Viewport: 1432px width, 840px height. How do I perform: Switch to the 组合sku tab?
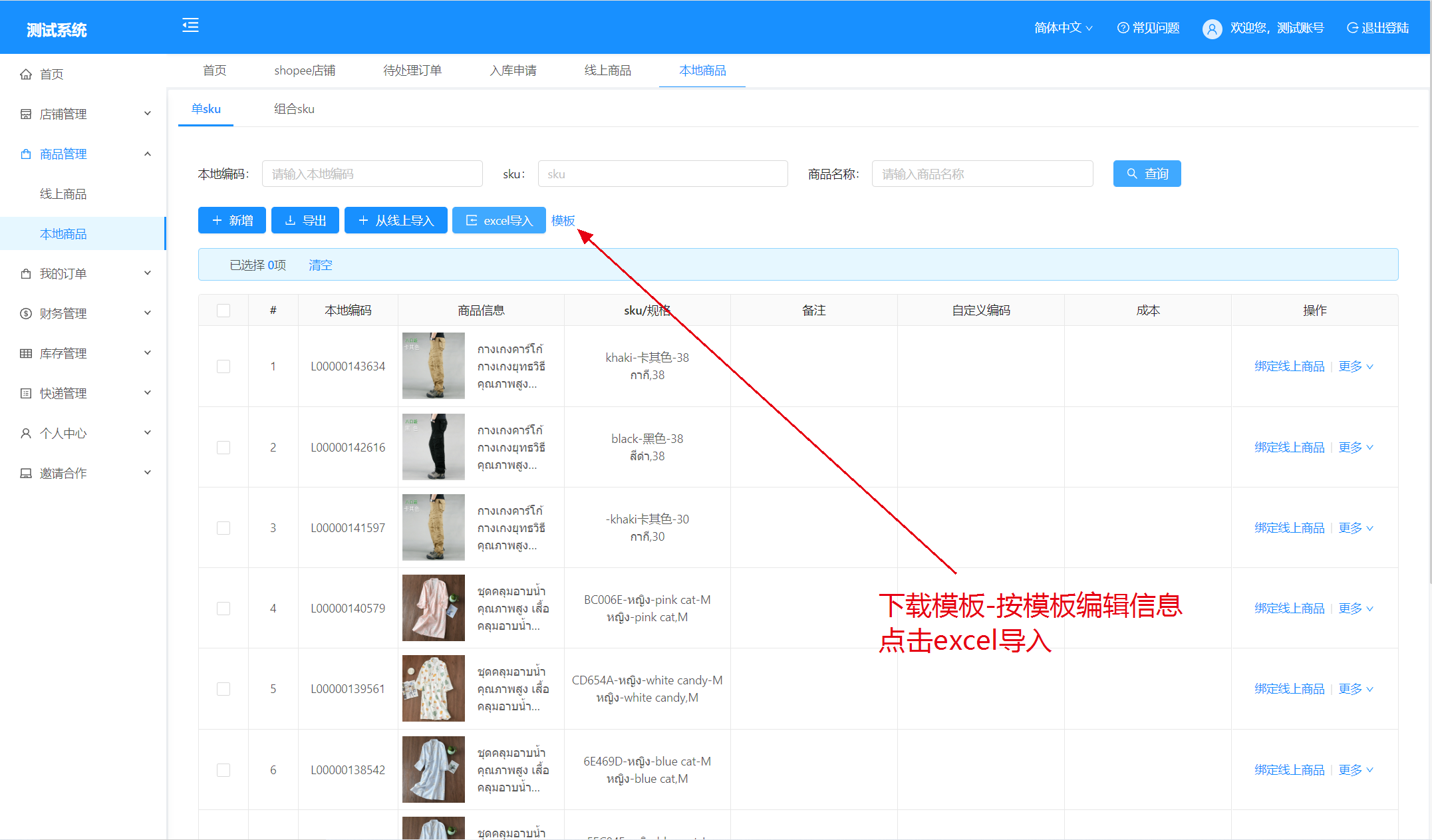(x=294, y=109)
